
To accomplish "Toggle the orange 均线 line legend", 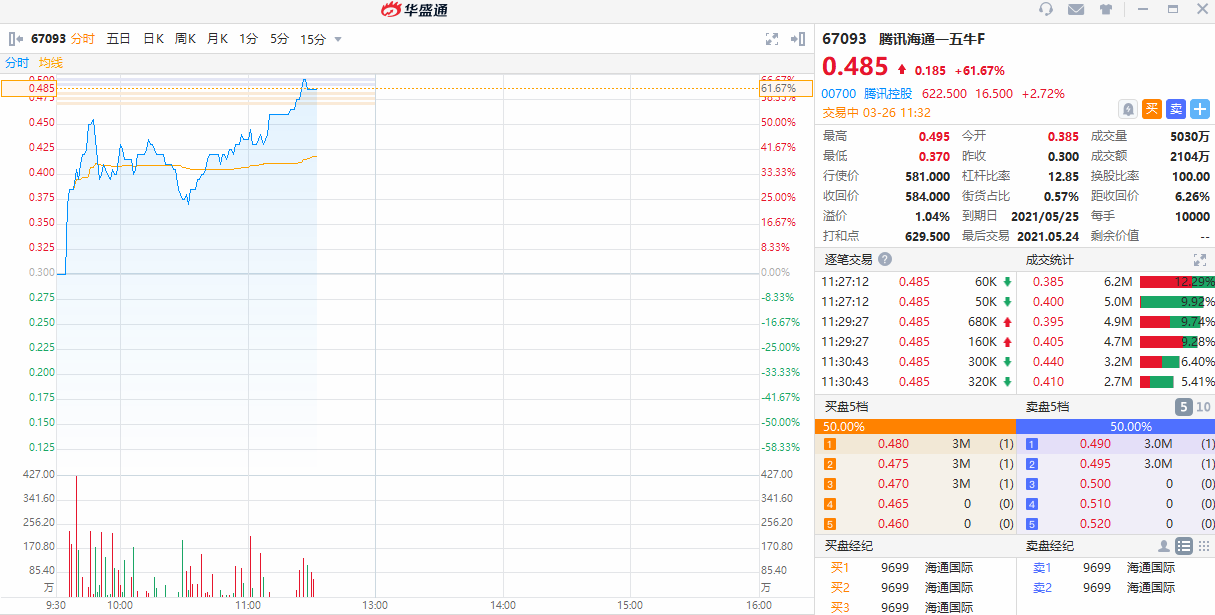I will (x=50, y=63).
